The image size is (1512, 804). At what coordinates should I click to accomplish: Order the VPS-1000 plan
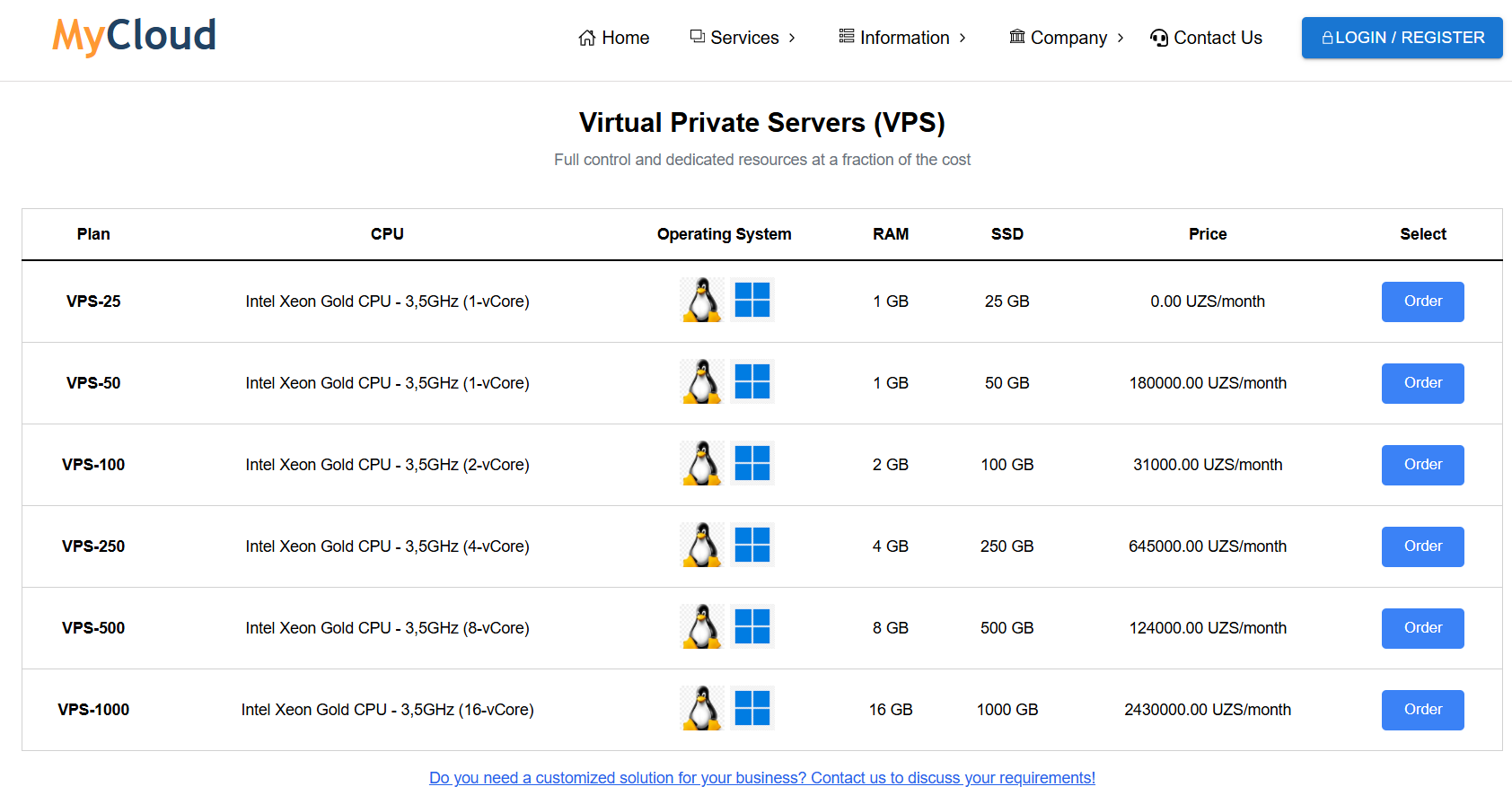tap(1422, 710)
